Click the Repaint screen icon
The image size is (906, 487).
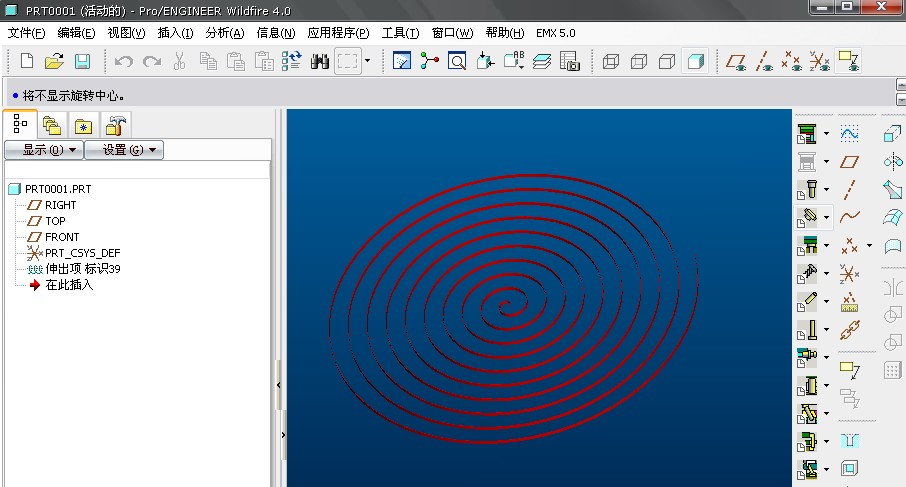pos(402,61)
